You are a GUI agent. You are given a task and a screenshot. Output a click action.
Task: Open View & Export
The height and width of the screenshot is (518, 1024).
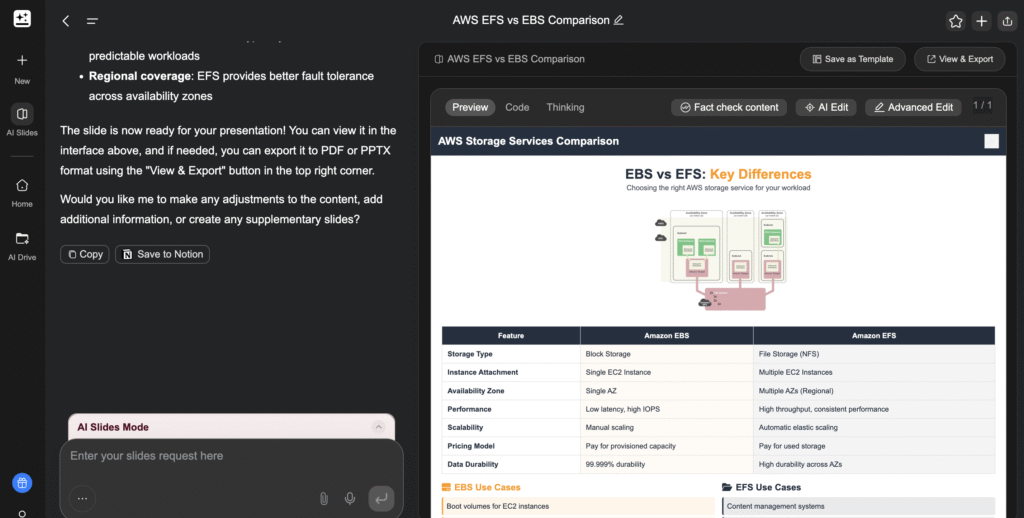pos(960,59)
